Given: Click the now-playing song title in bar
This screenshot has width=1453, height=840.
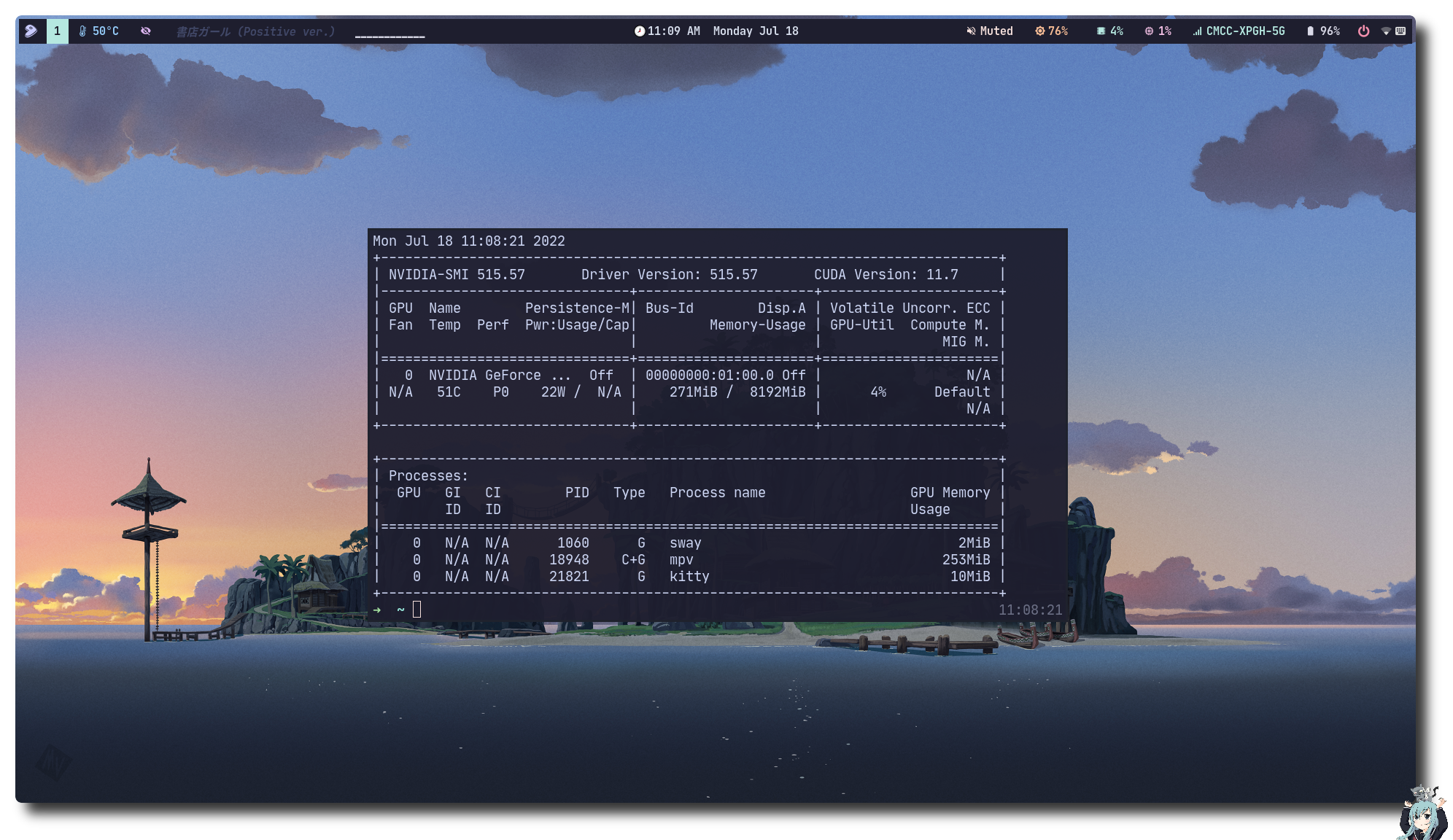Looking at the screenshot, I should (255, 31).
